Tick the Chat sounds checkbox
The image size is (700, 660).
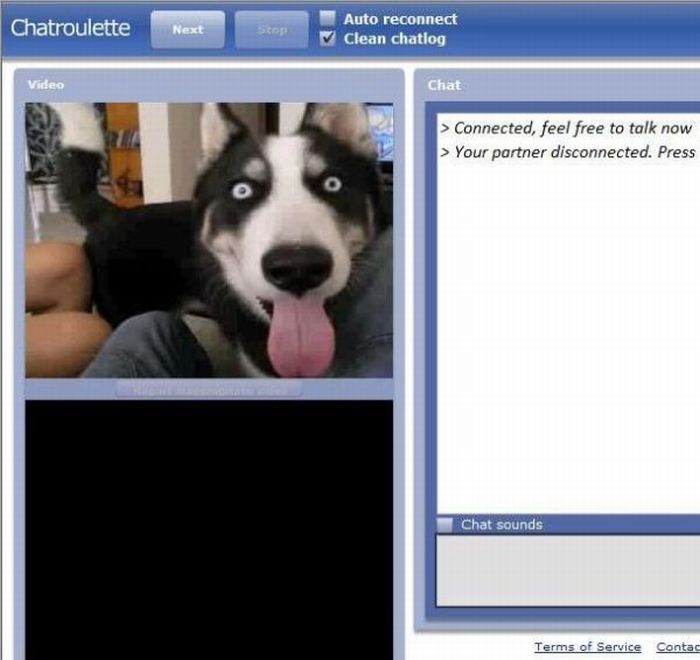point(445,524)
